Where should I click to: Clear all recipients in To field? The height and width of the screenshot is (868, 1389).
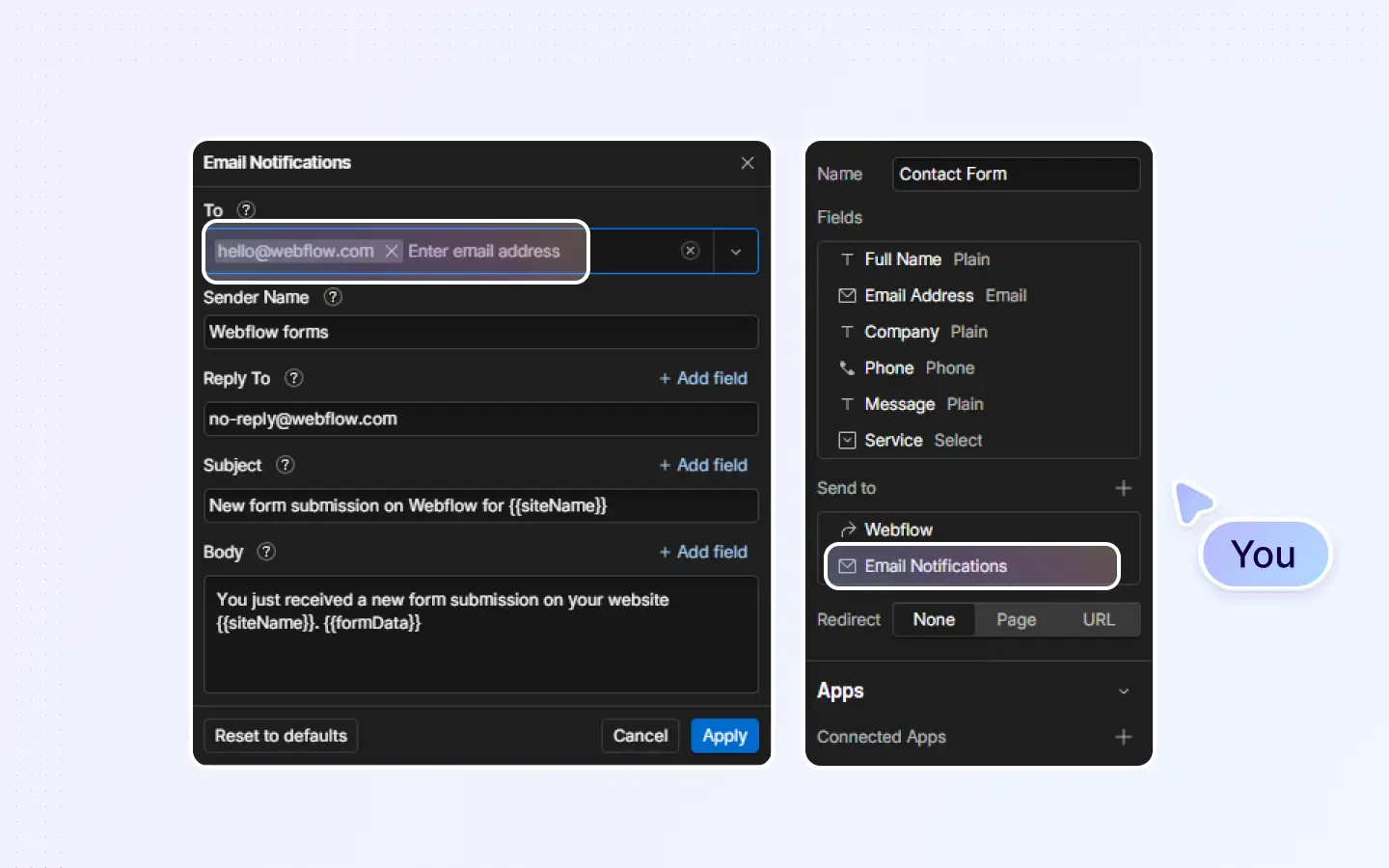click(691, 251)
